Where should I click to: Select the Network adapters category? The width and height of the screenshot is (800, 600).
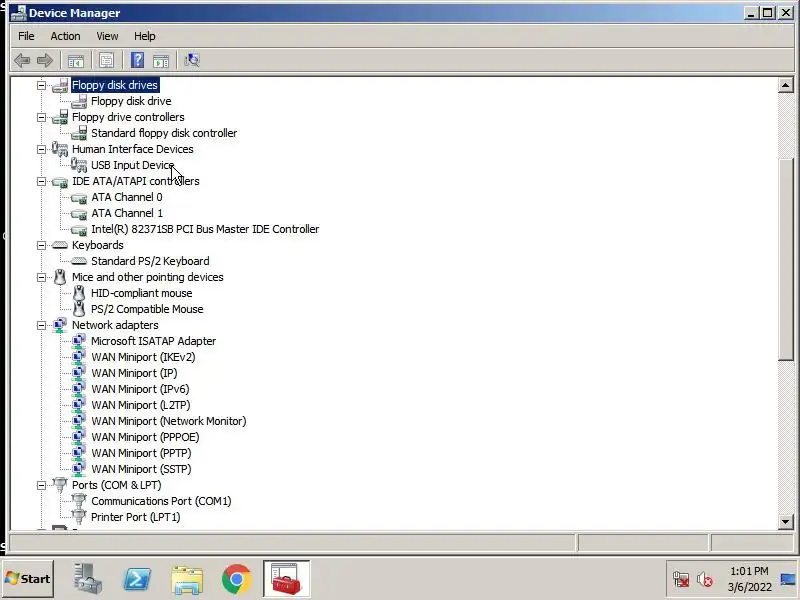[115, 325]
